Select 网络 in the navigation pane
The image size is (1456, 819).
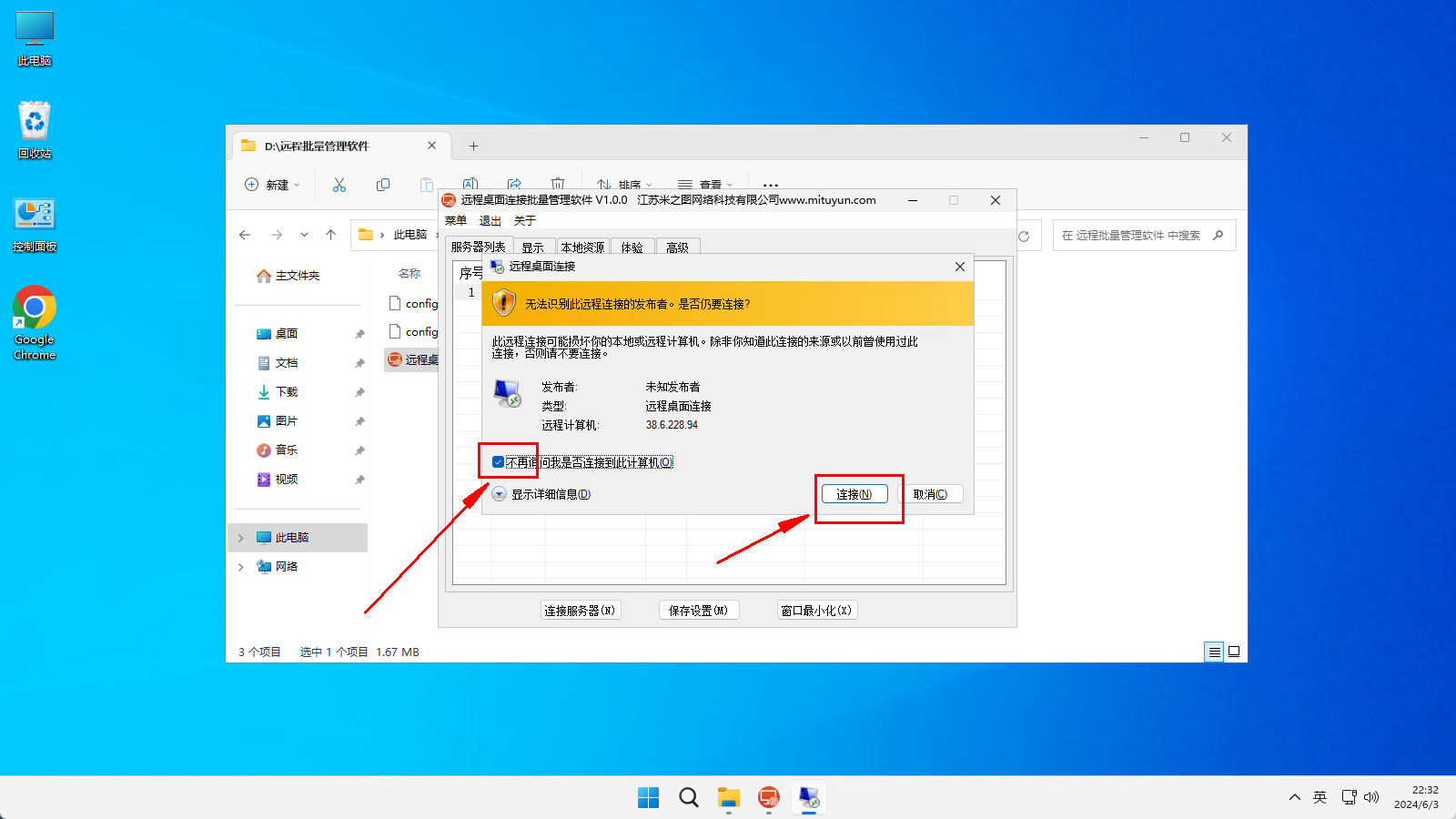[278, 567]
